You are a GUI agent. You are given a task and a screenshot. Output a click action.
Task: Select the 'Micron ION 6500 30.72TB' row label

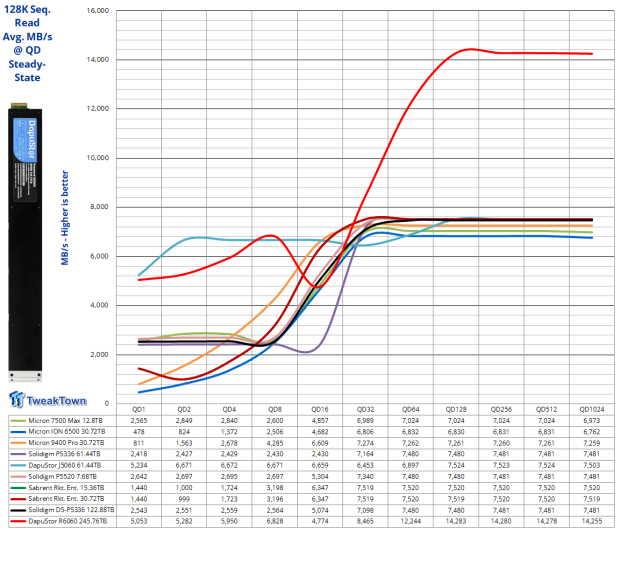click(x=67, y=432)
